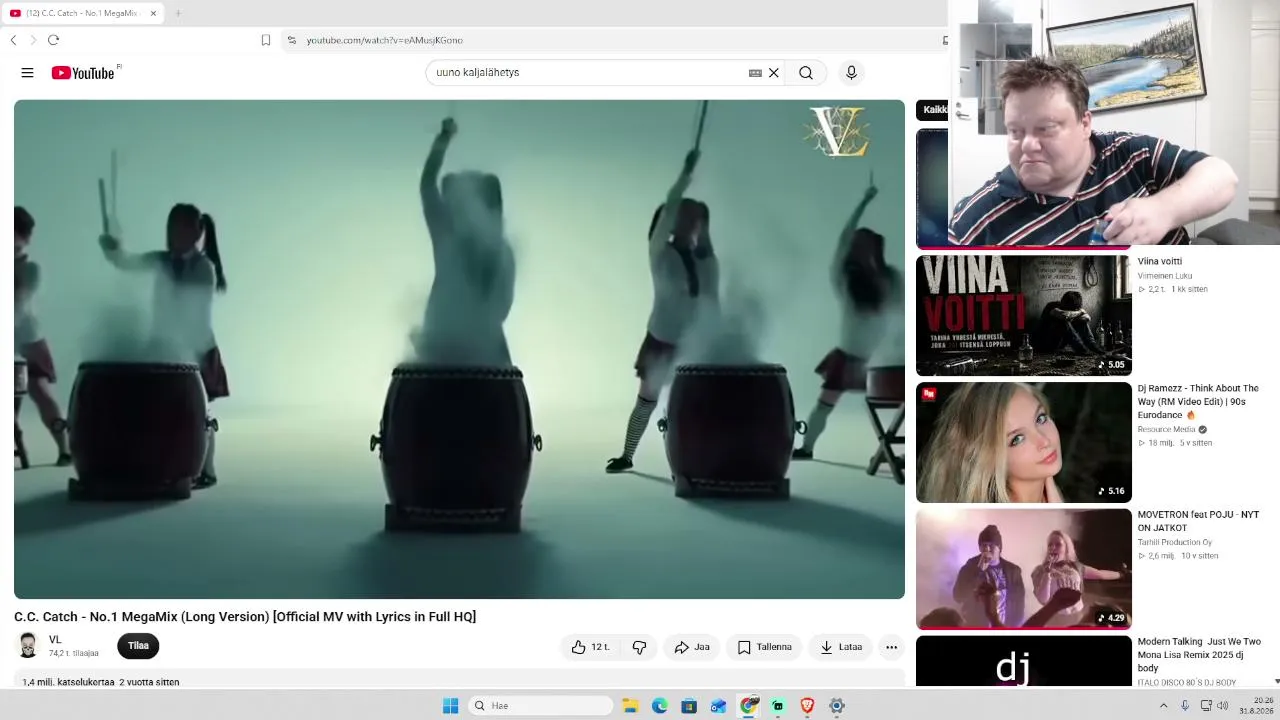Click the taskbar Hae search box
This screenshot has height=720, width=1280.
(x=541, y=706)
